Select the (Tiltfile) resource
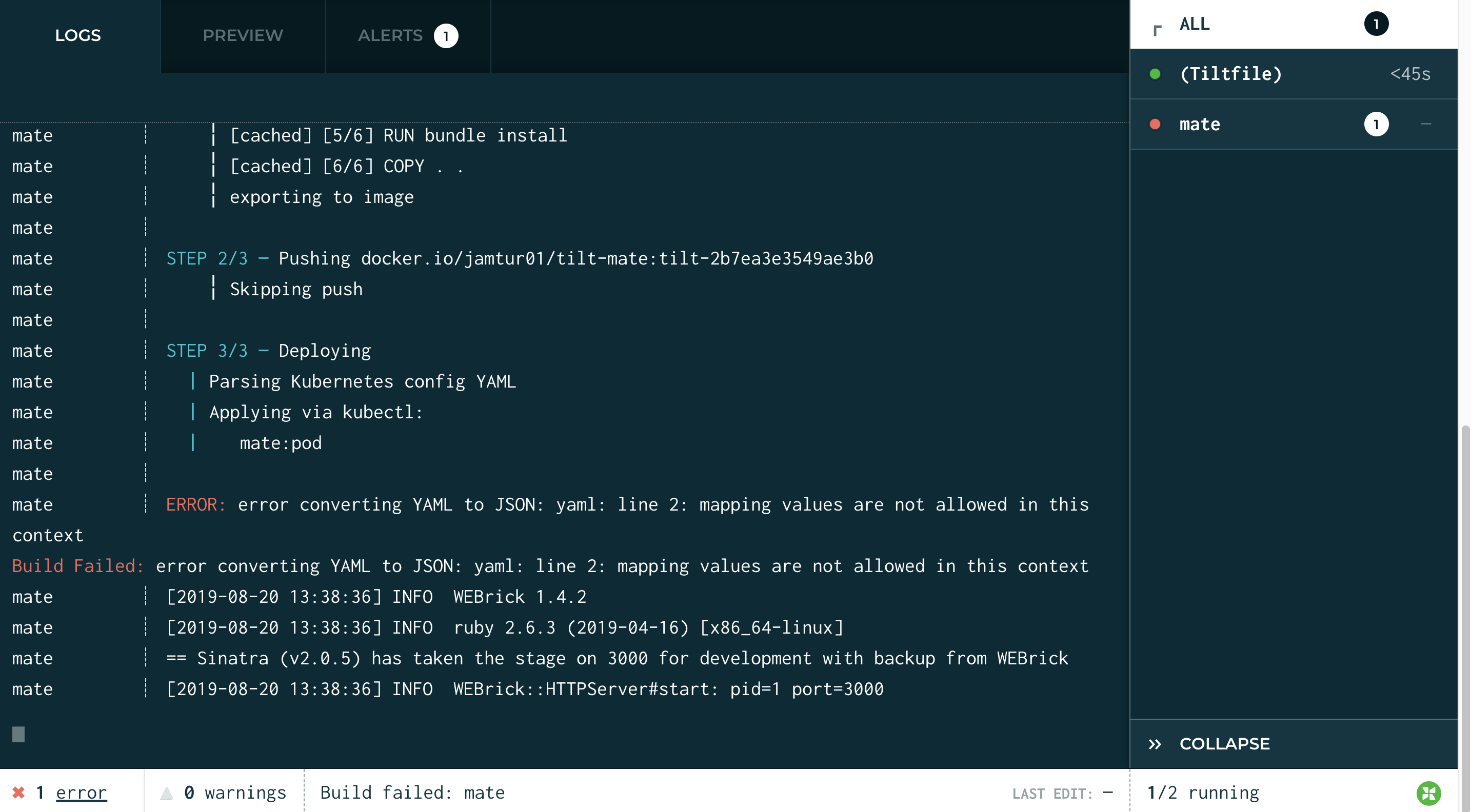The width and height of the screenshot is (1471, 812). [x=1230, y=74]
